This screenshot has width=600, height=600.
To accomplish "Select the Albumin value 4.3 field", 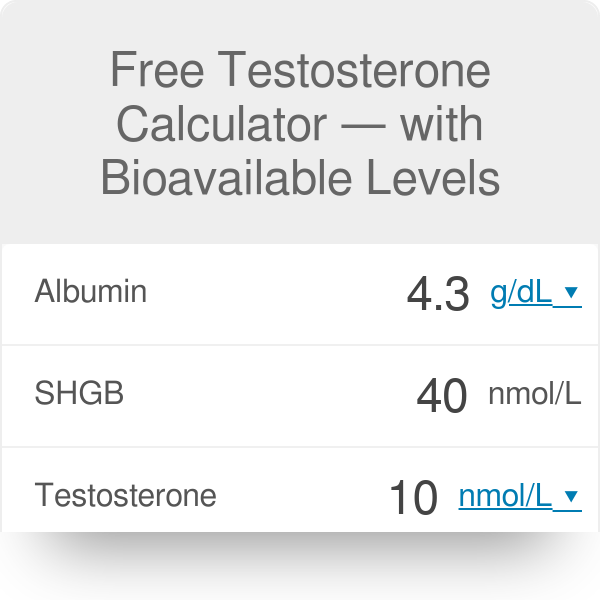I will [x=438, y=294].
